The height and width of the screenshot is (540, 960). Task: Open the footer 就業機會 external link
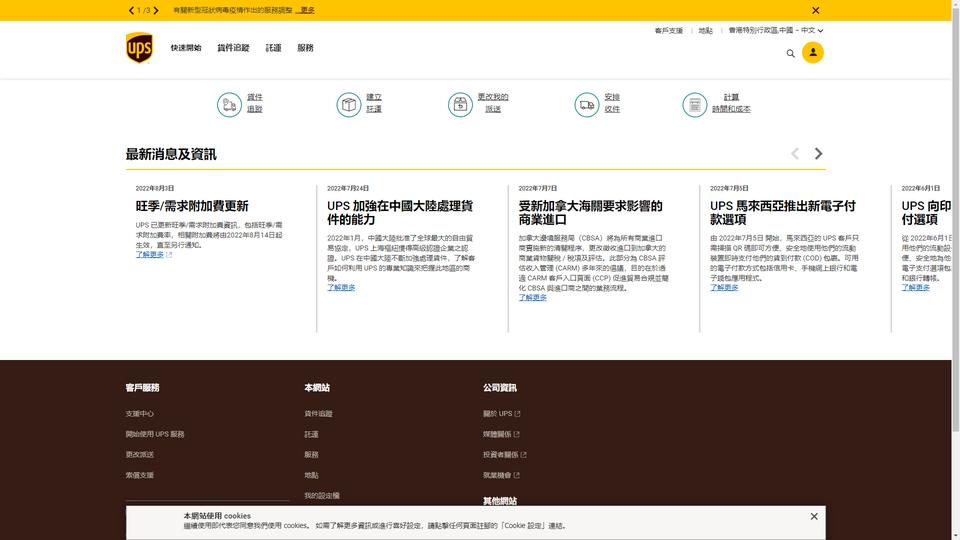(501, 475)
